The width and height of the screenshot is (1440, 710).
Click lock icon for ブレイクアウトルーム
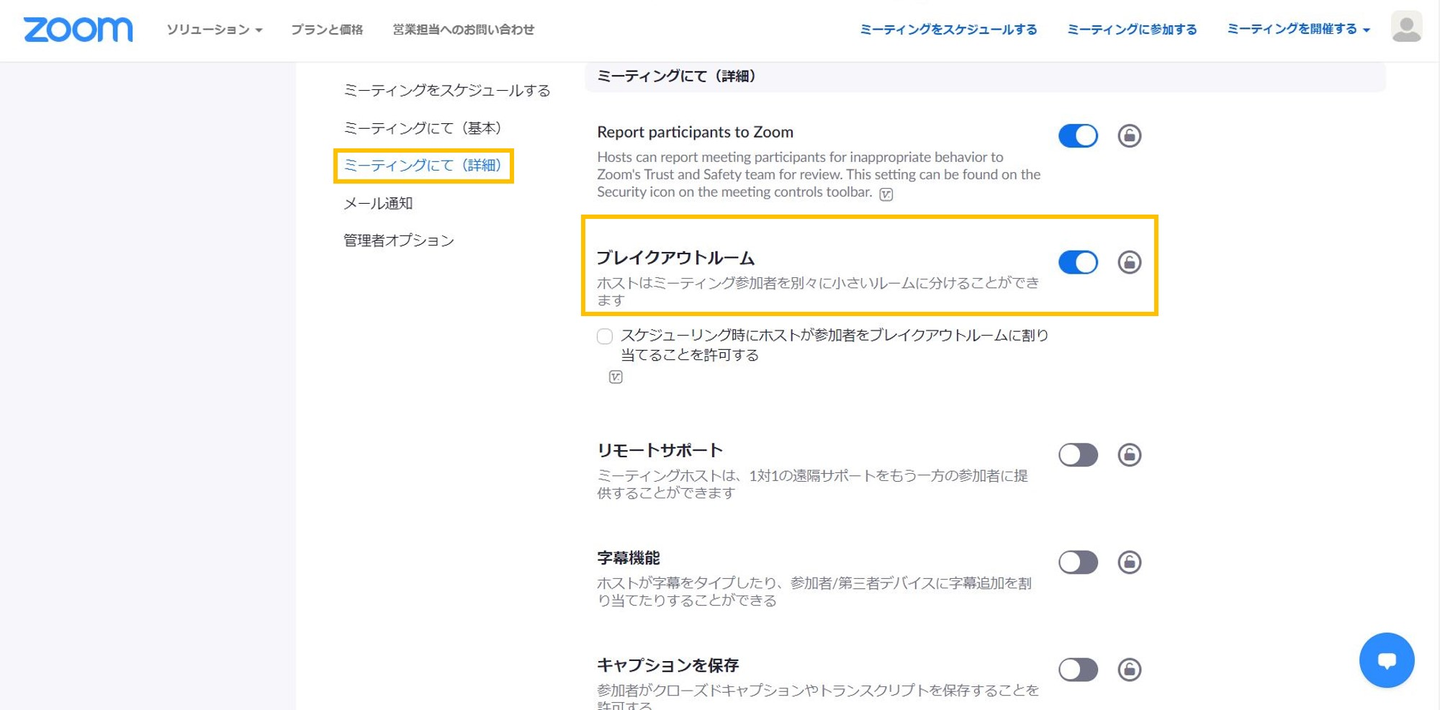(1129, 262)
